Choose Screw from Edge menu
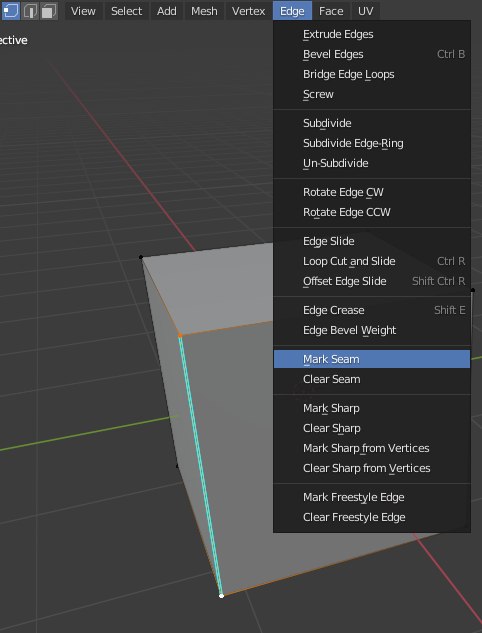The width and height of the screenshot is (482, 633). click(x=372, y=94)
